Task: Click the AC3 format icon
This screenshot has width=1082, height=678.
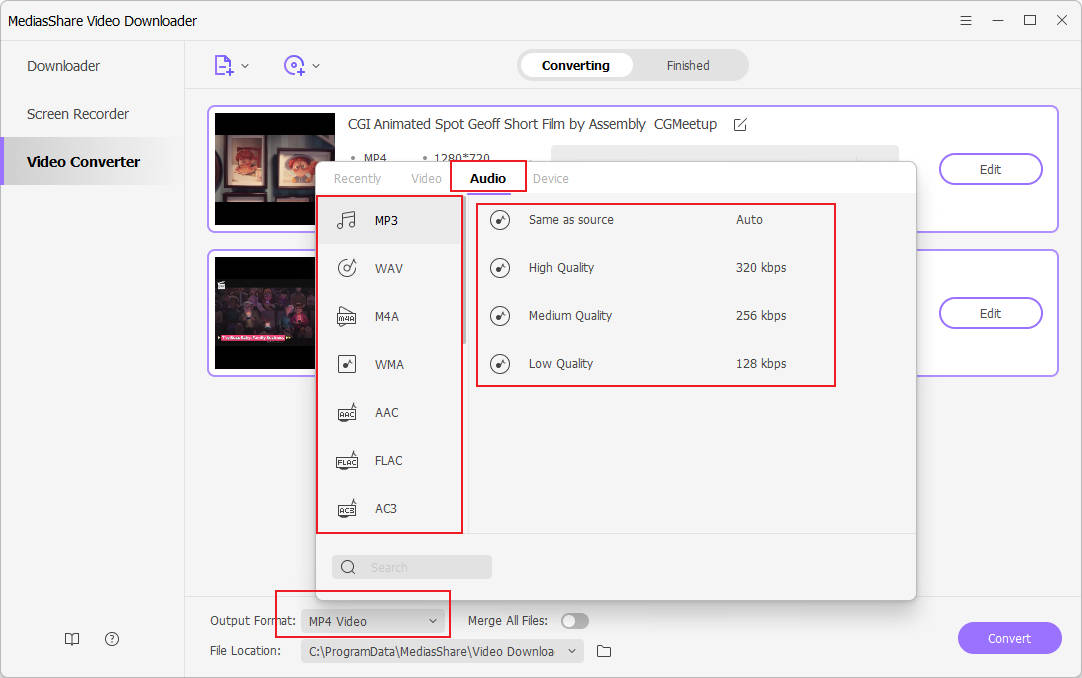Action: coord(346,508)
